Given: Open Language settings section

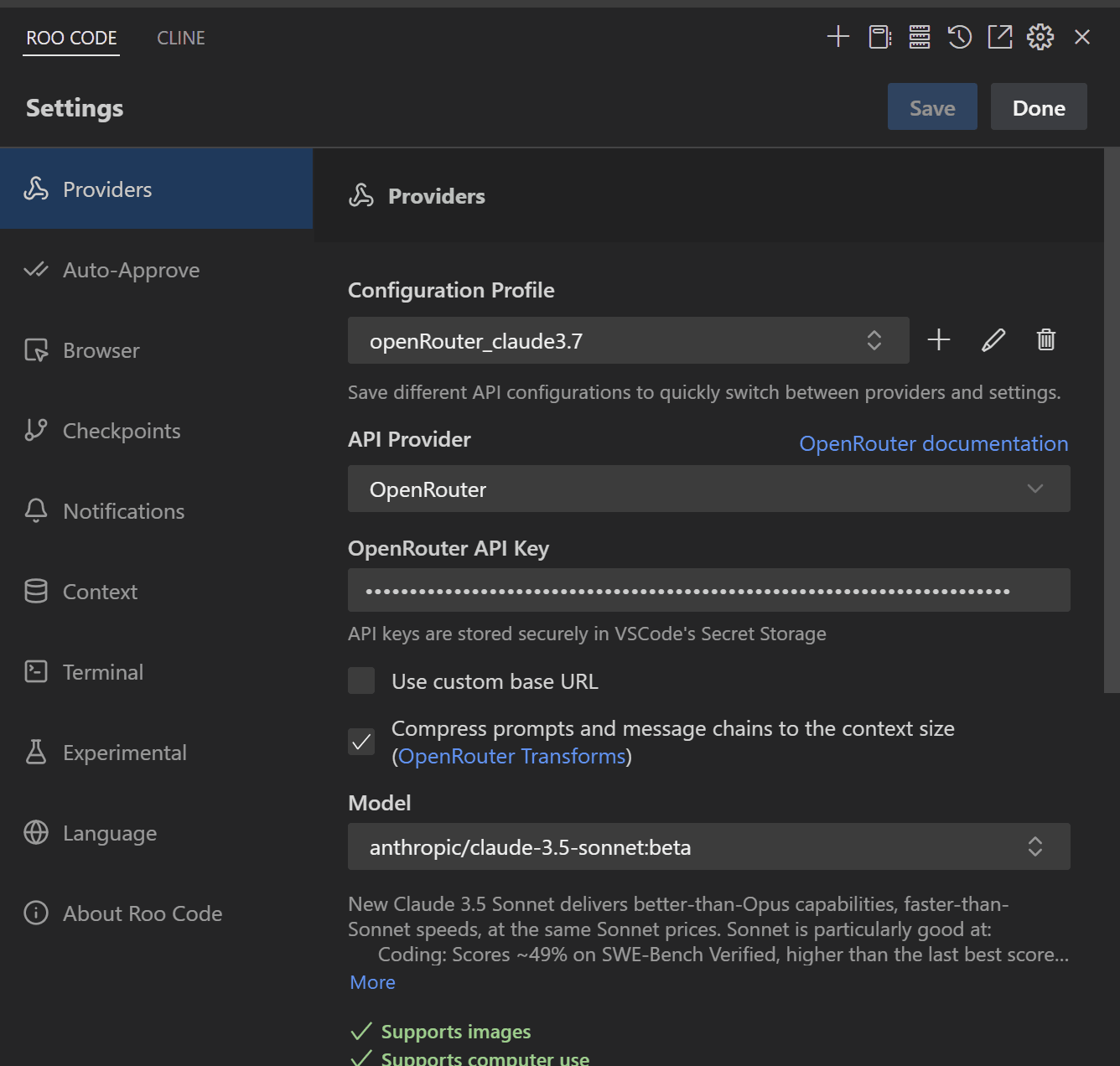Looking at the screenshot, I should 157,833.
